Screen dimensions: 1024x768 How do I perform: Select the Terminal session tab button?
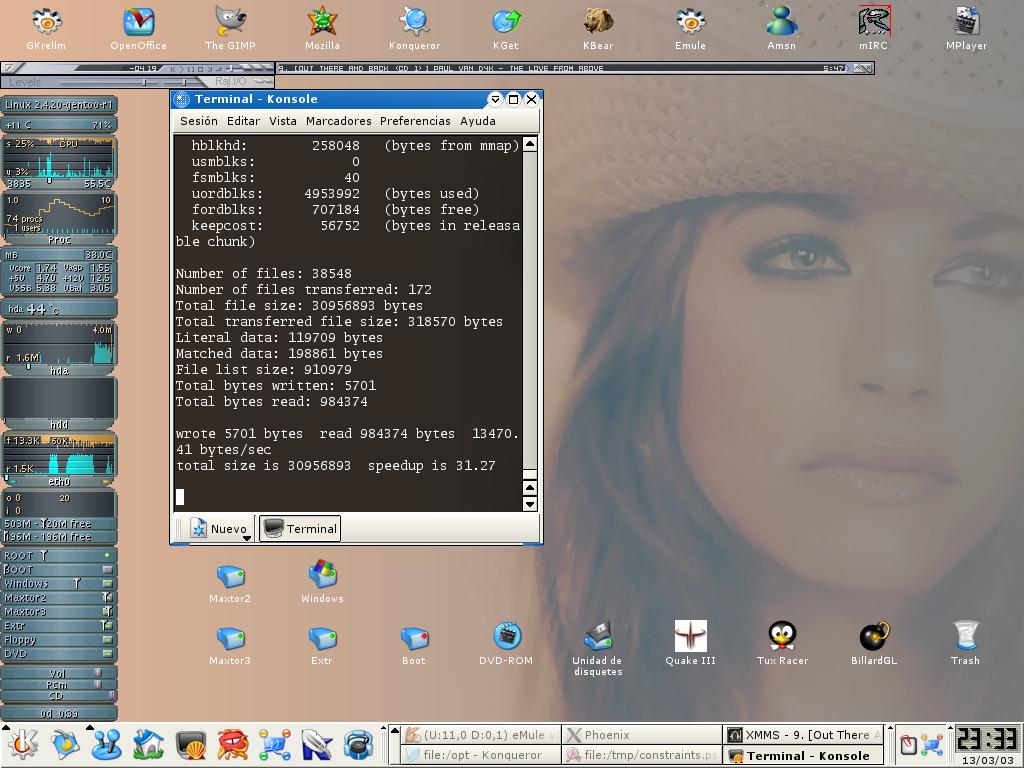click(300, 529)
